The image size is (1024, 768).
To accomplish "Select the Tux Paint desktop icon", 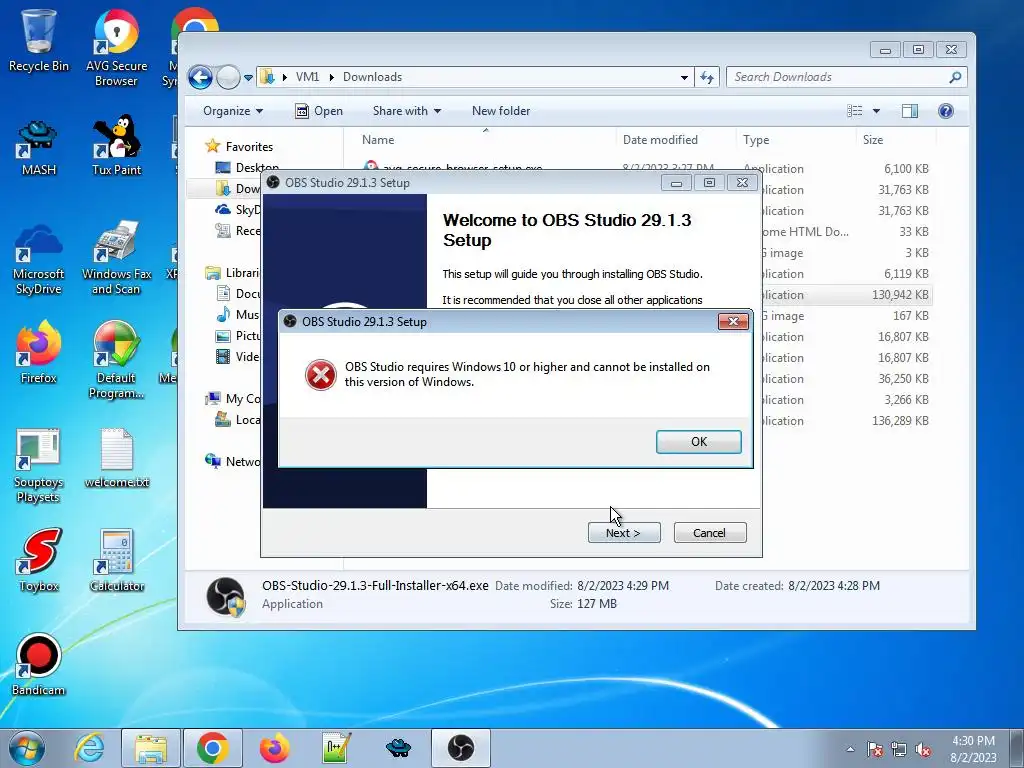I will pos(116,146).
